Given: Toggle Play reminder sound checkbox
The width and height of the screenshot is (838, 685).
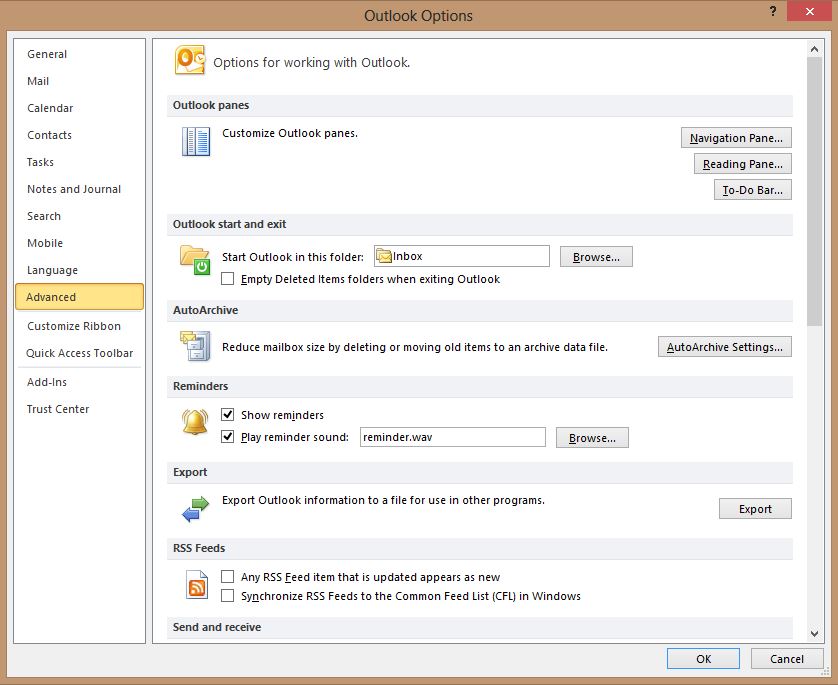Looking at the screenshot, I should point(228,437).
